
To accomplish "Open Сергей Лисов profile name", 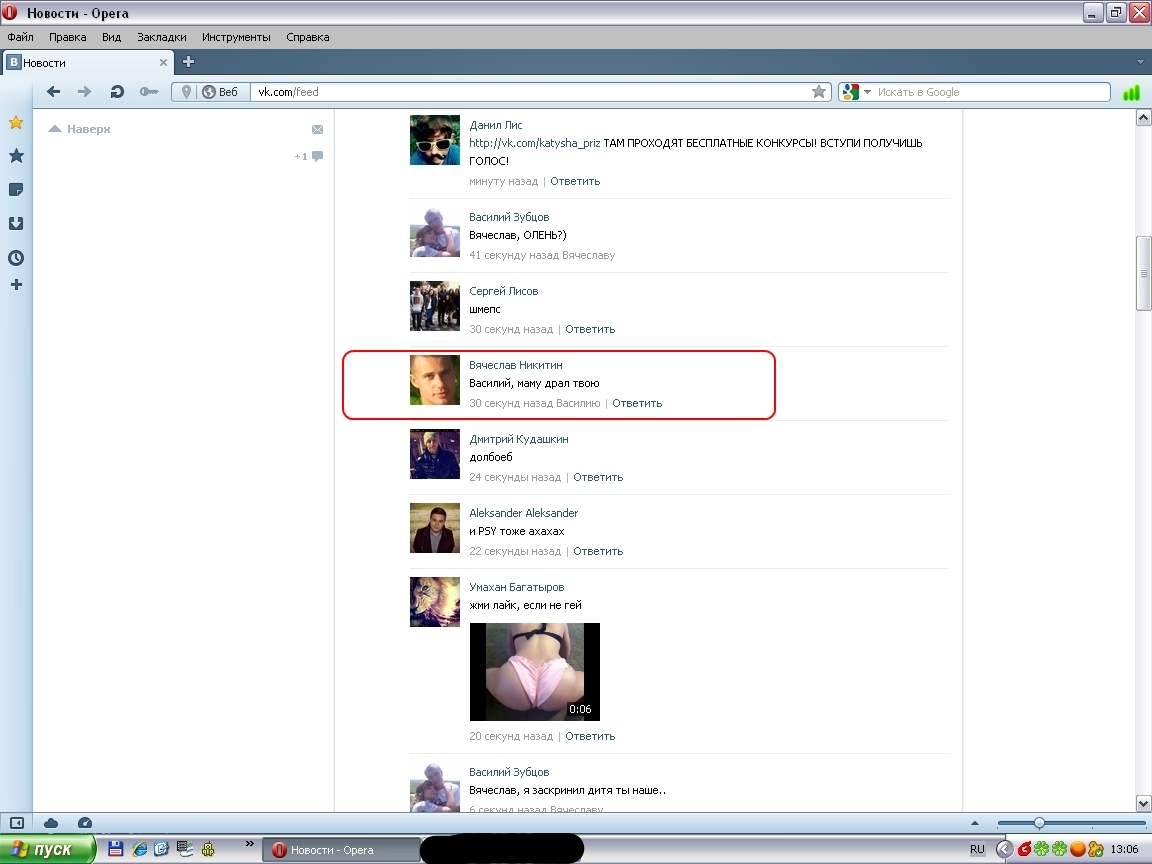I will point(504,291).
